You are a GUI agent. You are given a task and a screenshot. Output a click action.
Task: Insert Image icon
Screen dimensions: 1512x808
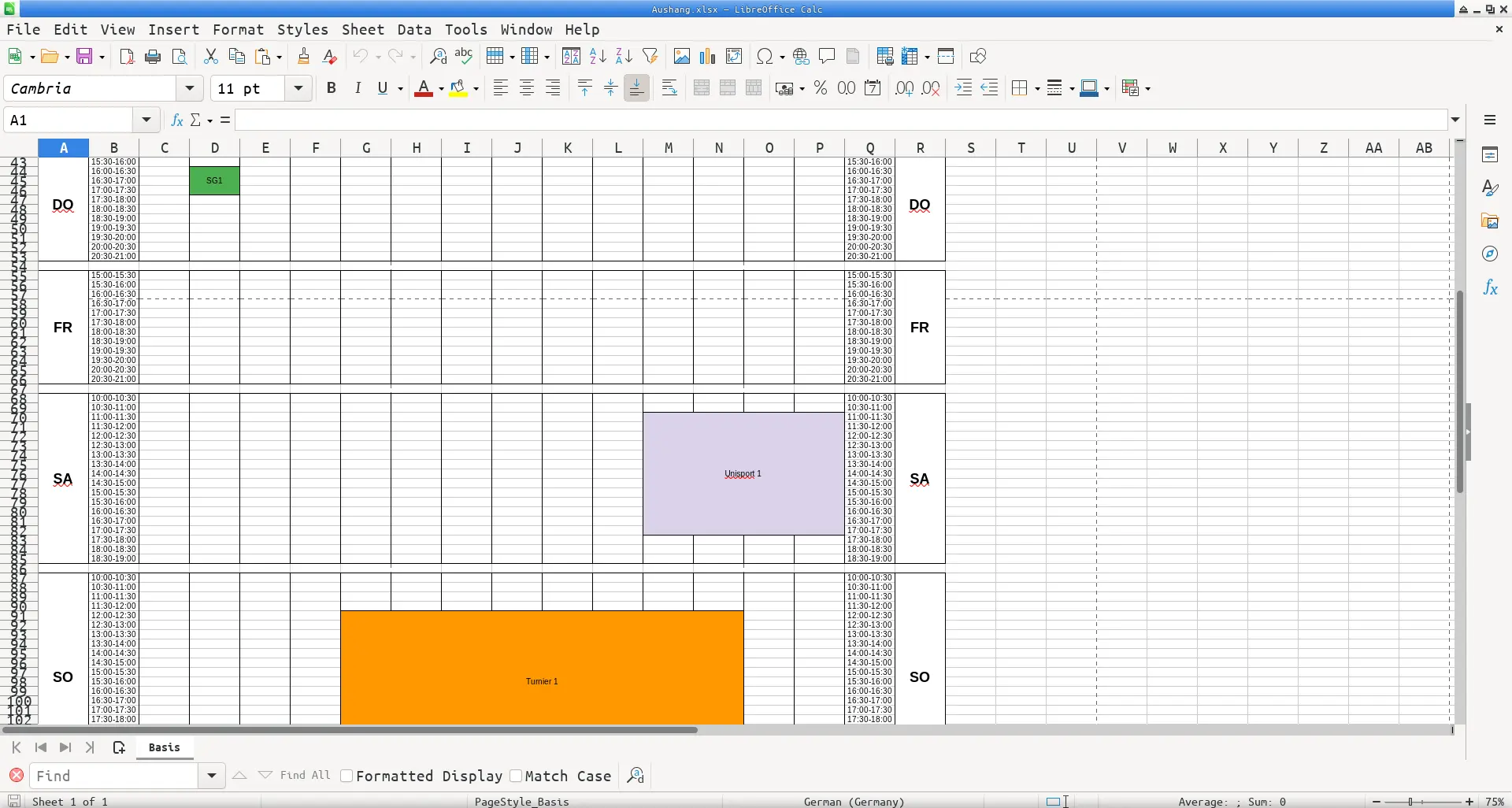682,56
